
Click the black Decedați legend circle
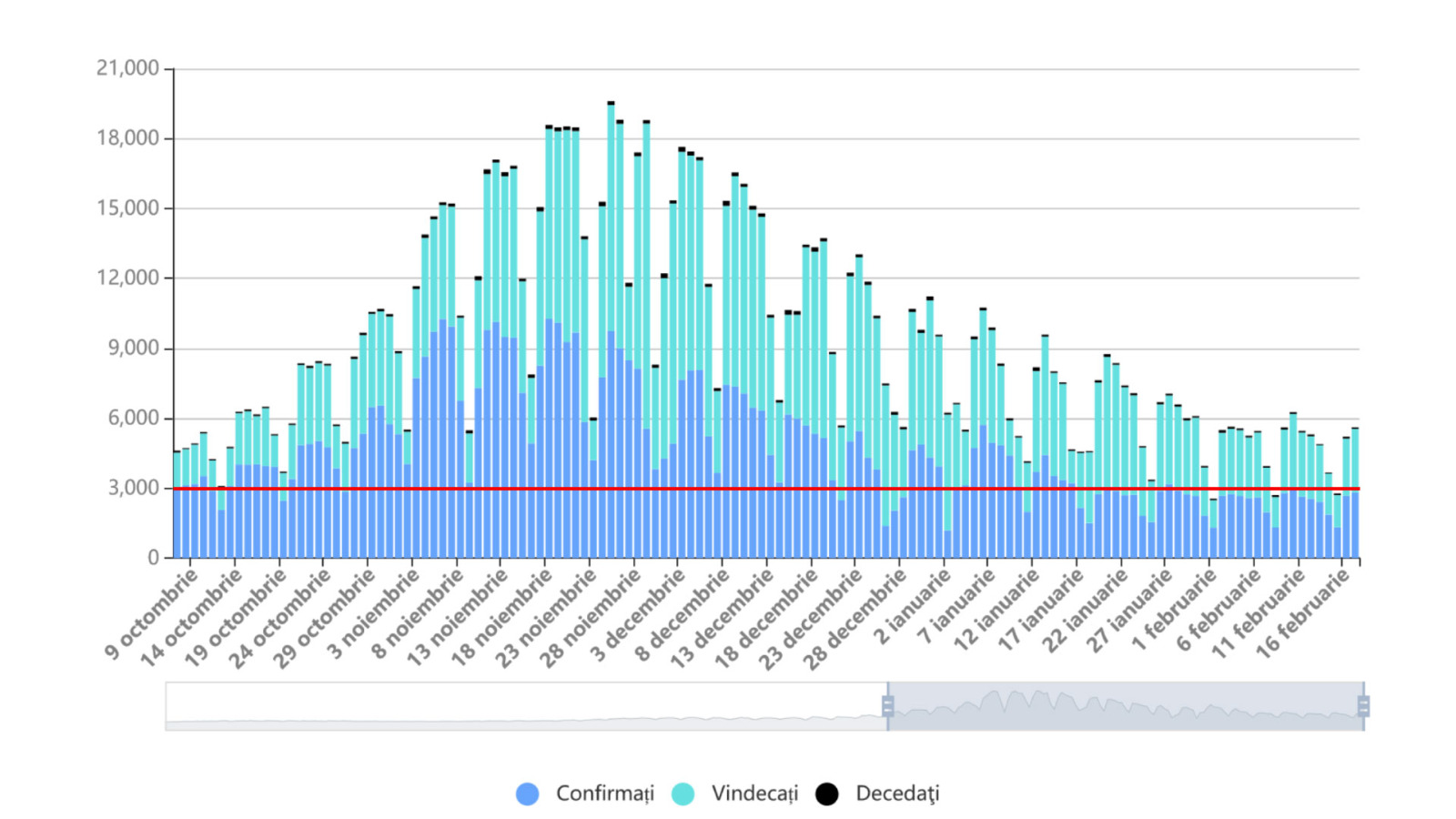826,794
